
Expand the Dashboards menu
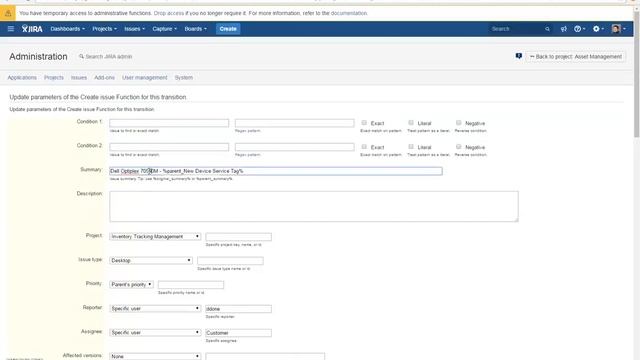click(68, 29)
